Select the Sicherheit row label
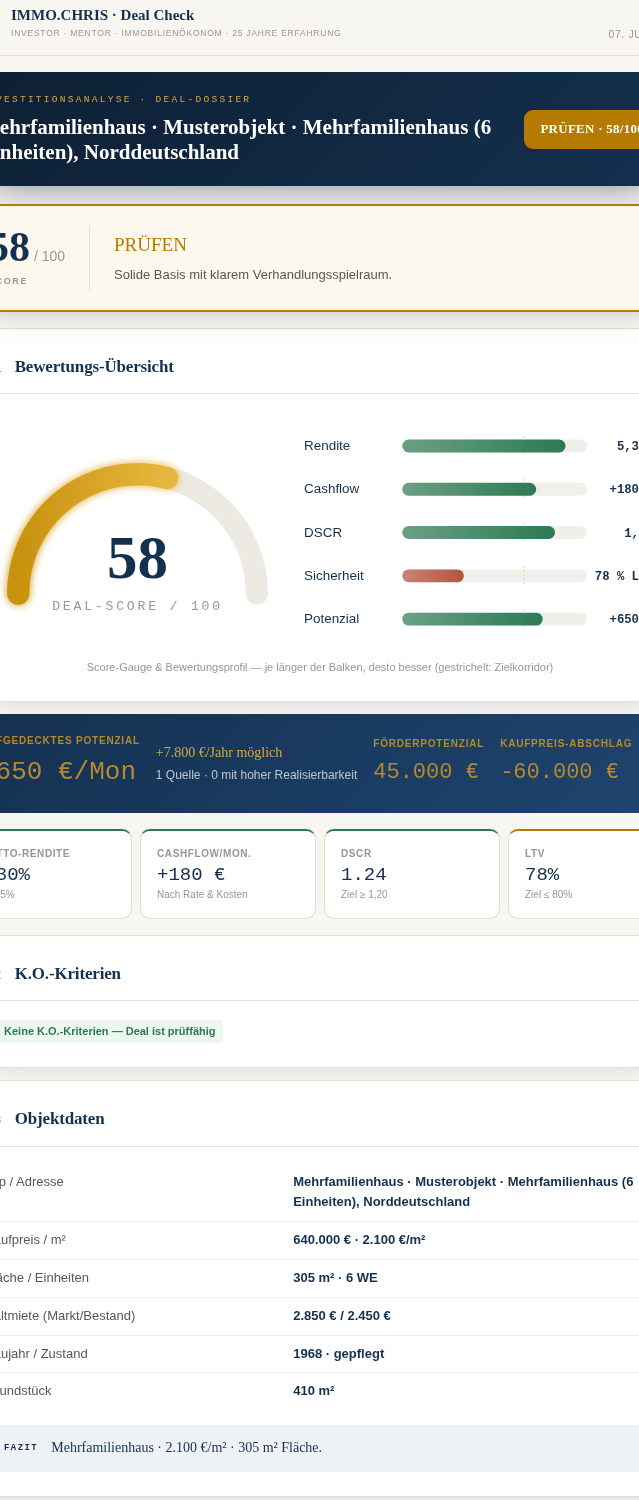The width and height of the screenshot is (639, 1500). click(x=334, y=576)
